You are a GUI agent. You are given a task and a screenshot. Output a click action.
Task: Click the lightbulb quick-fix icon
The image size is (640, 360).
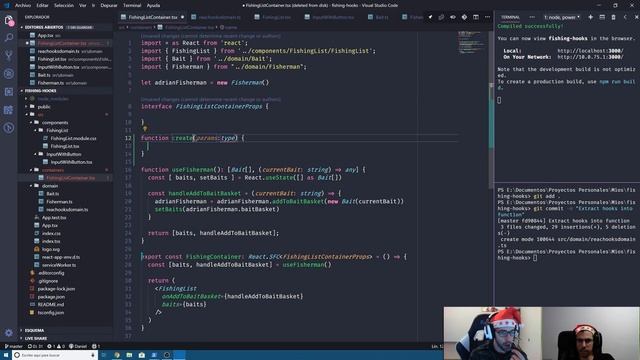click(x=145, y=129)
